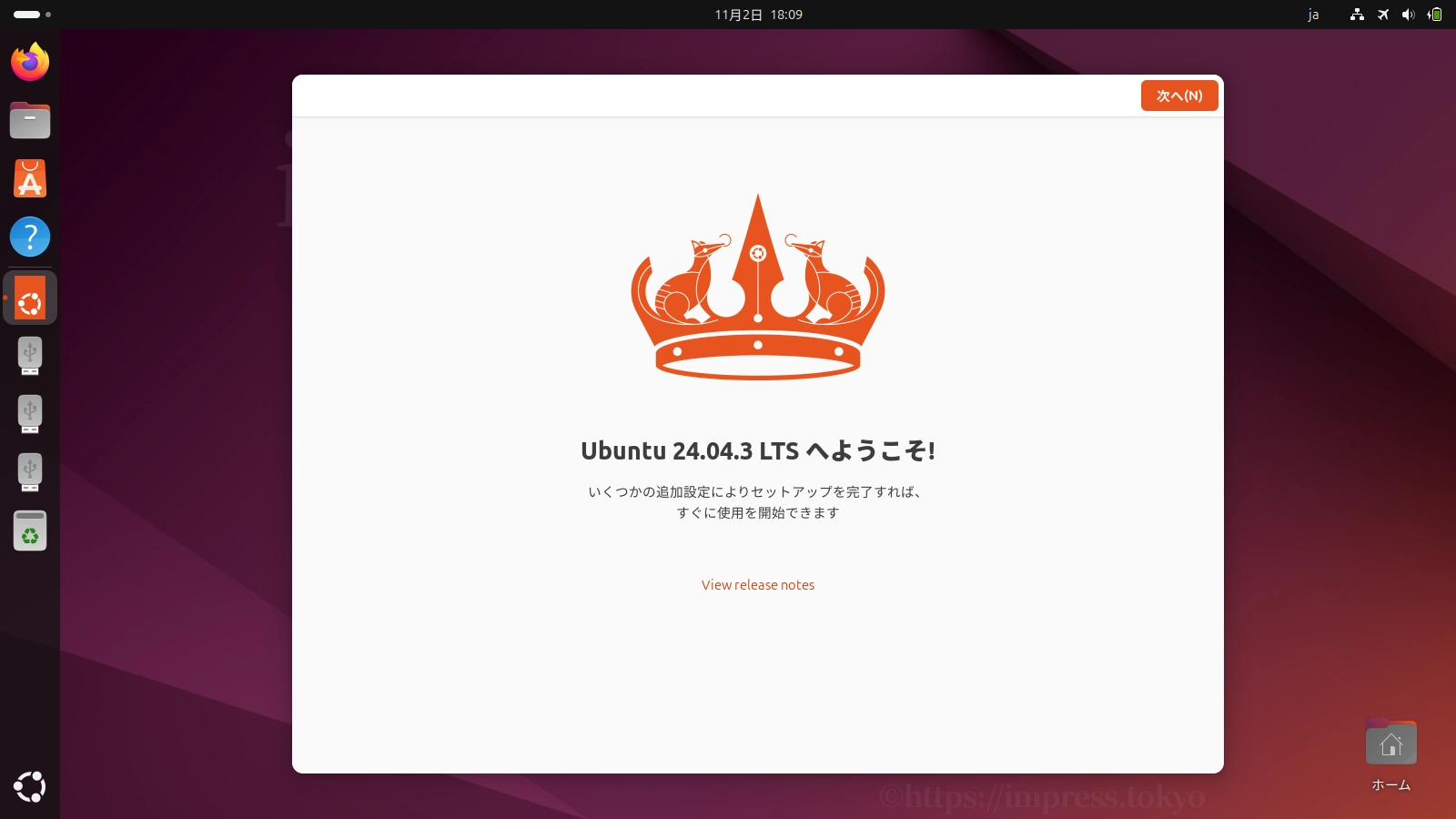This screenshot has height=819, width=1456.
Task: Click the airplane mode status icon
Action: point(1383,15)
